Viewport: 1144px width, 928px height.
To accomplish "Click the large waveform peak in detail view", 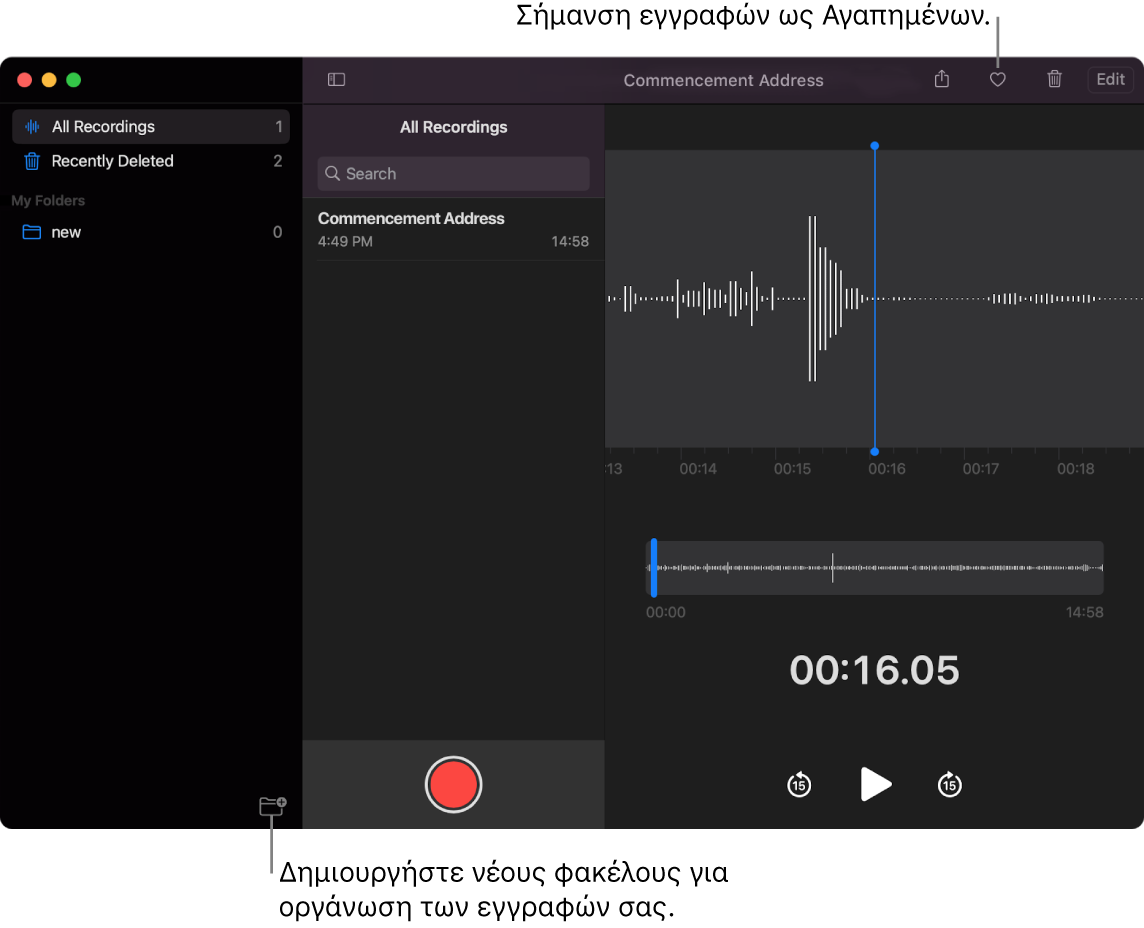I will (812, 298).
